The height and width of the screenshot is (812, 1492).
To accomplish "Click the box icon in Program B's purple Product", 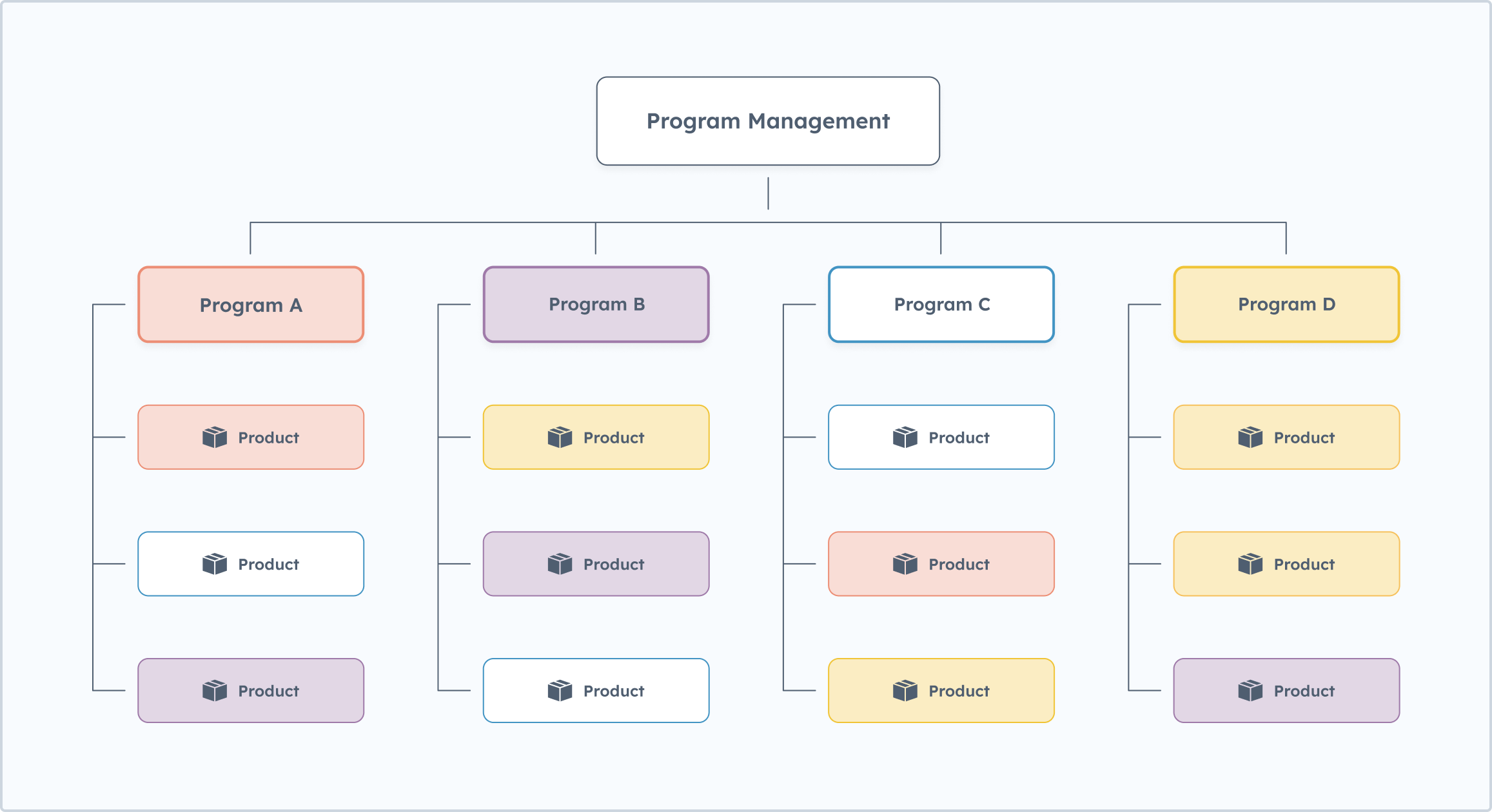I will [x=560, y=564].
